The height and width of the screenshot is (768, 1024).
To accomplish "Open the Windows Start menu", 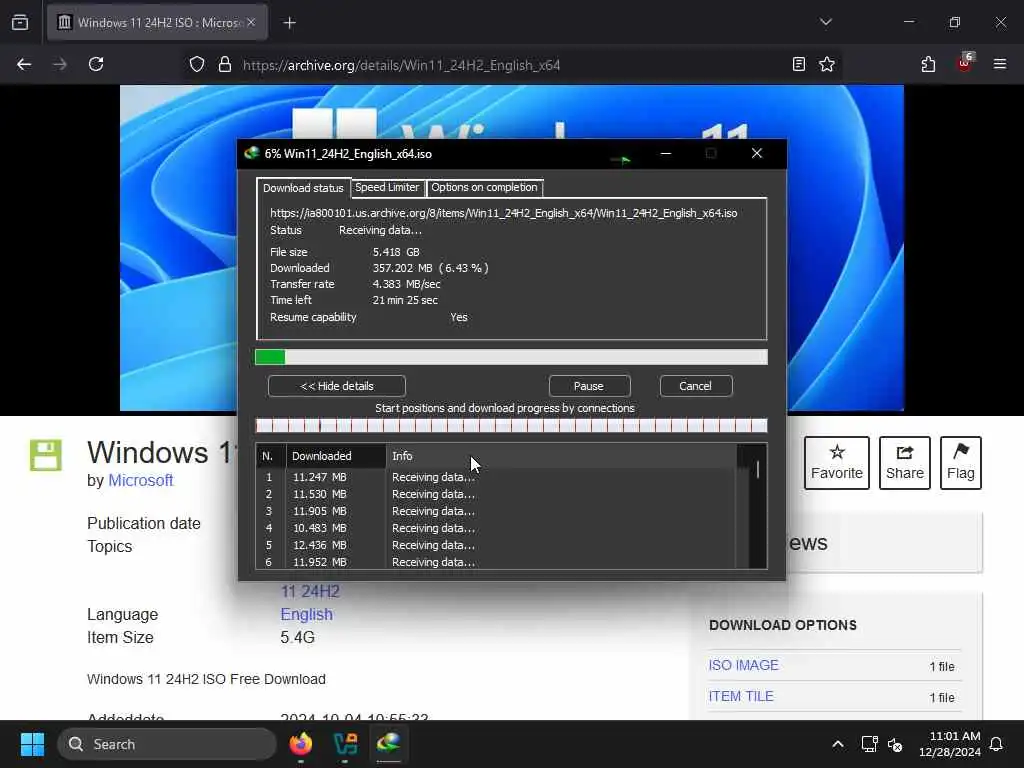I will pos(32,744).
